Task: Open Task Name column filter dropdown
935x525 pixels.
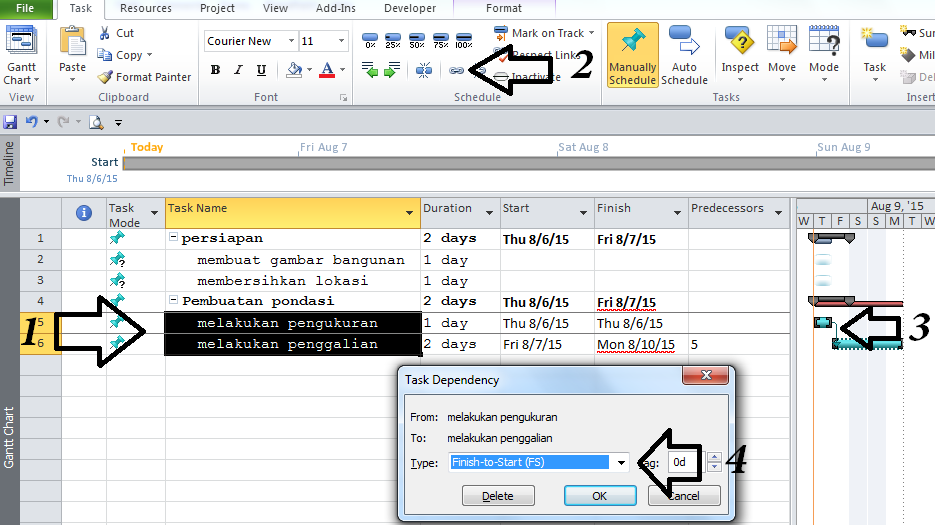Action: coord(409,213)
